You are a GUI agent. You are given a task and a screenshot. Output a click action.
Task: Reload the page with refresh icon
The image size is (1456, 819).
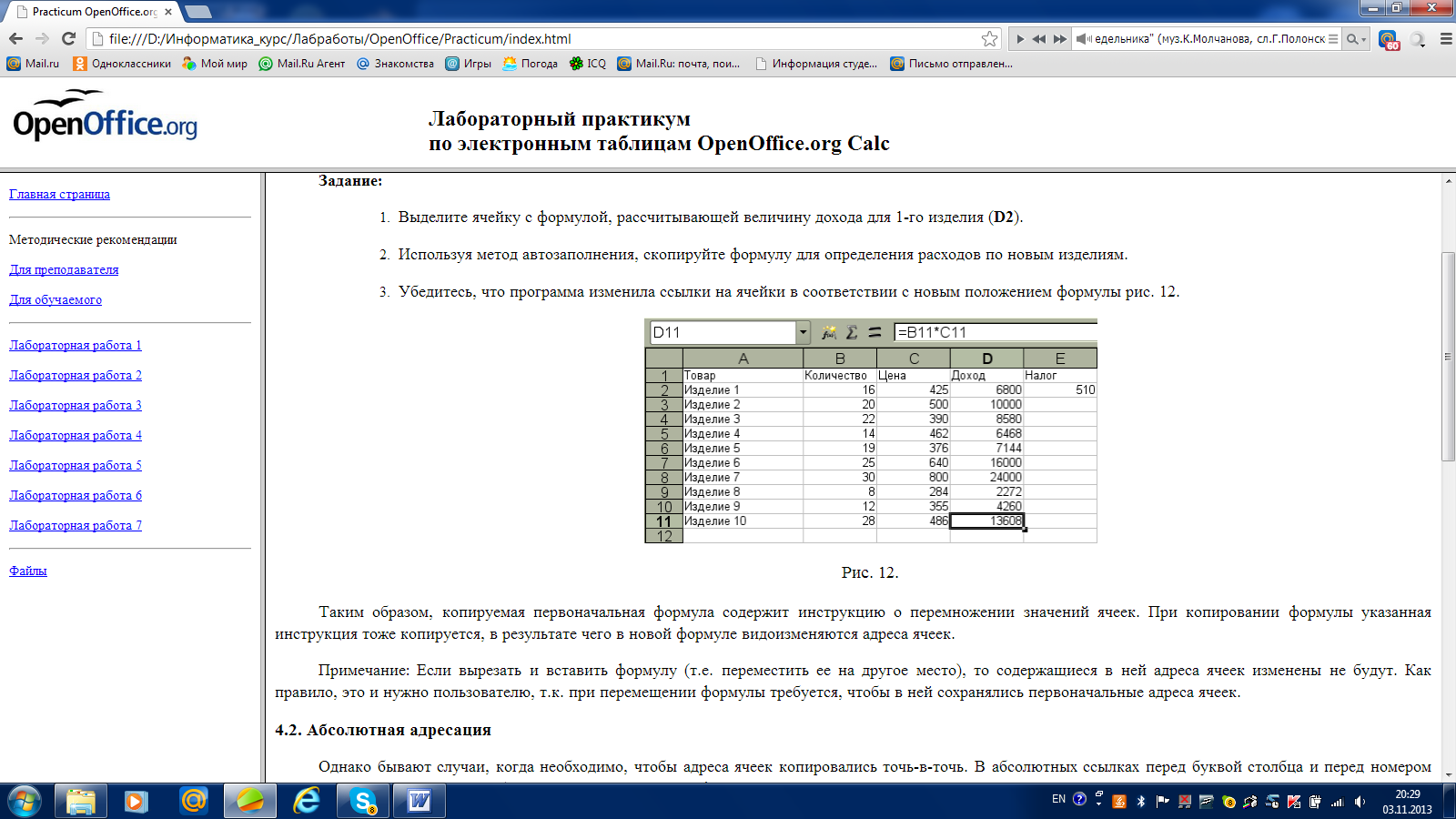click(68, 38)
